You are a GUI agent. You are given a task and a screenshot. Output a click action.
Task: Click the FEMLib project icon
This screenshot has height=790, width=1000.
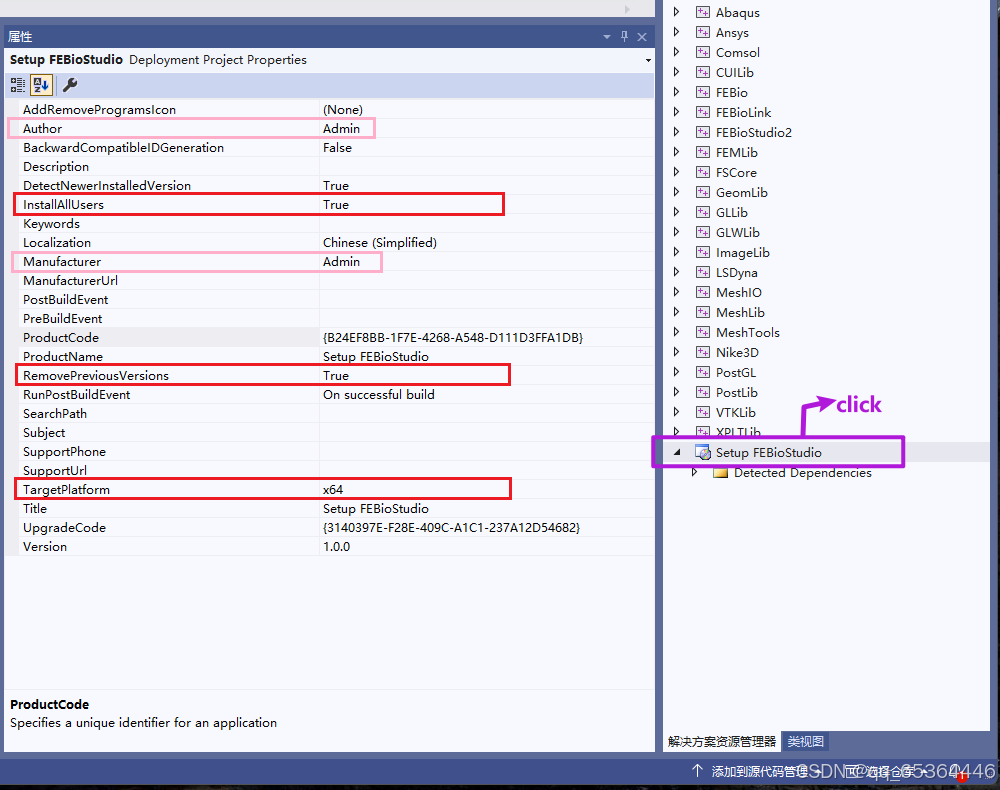703,152
